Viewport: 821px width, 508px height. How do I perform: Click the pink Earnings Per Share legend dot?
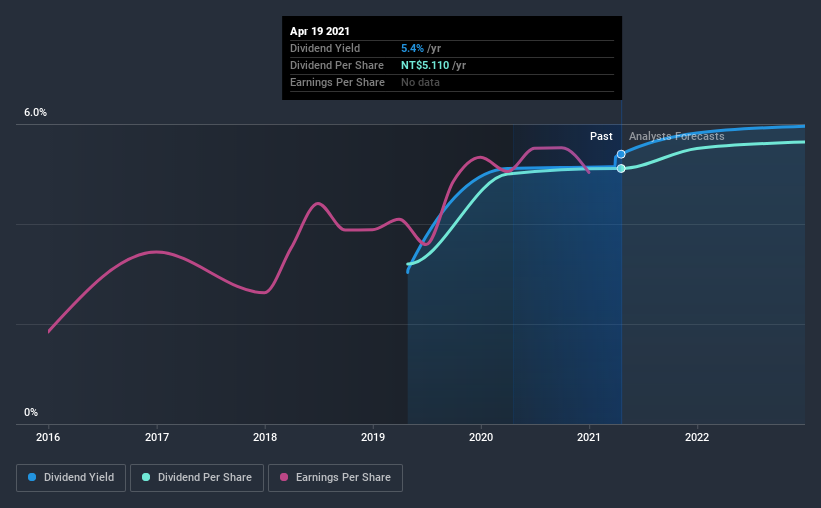pyautogui.click(x=284, y=477)
